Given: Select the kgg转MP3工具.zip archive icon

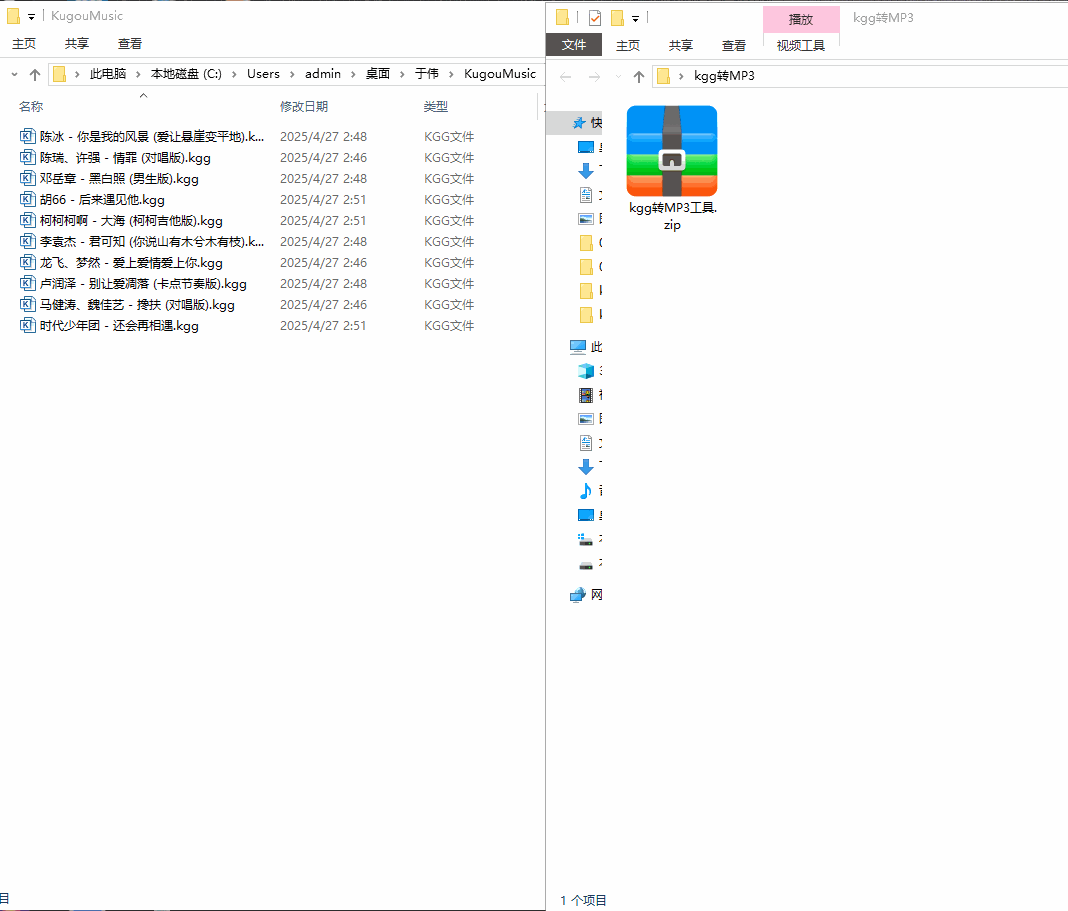Looking at the screenshot, I should coord(672,151).
